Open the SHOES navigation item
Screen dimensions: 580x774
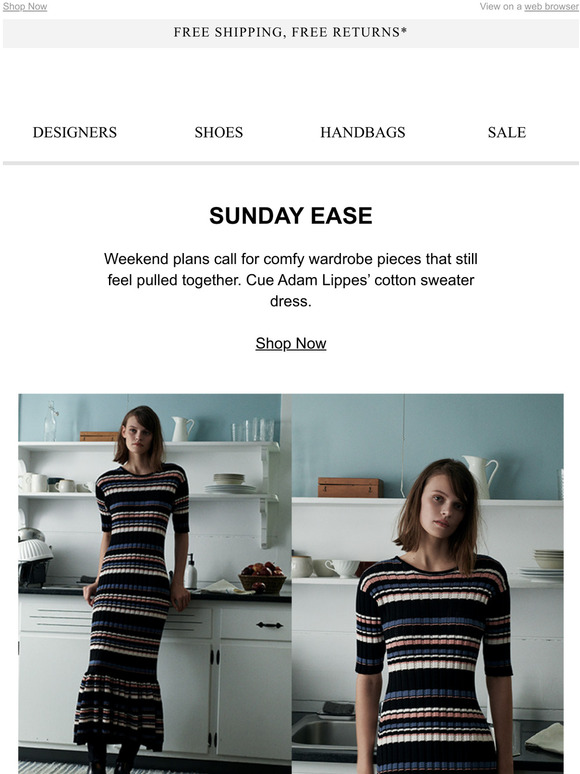pos(219,132)
